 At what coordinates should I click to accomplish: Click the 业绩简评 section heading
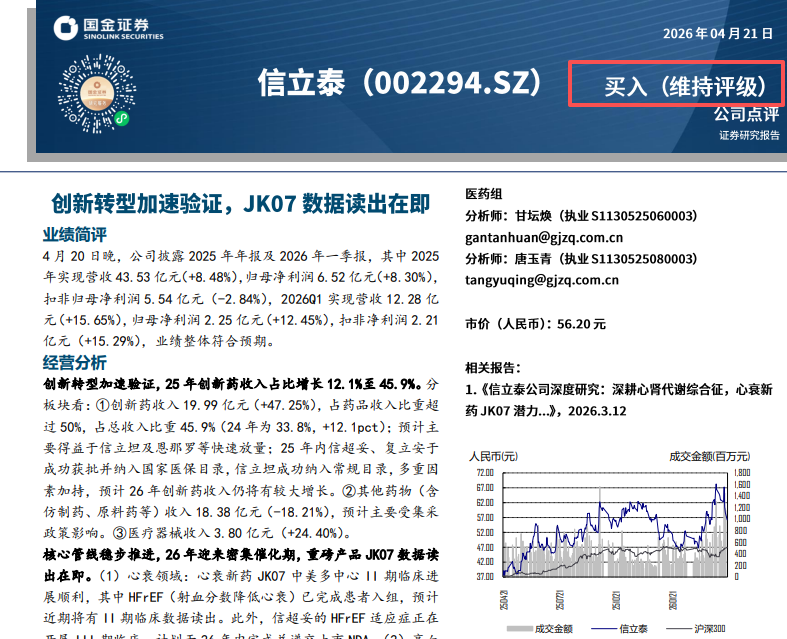pos(74,234)
